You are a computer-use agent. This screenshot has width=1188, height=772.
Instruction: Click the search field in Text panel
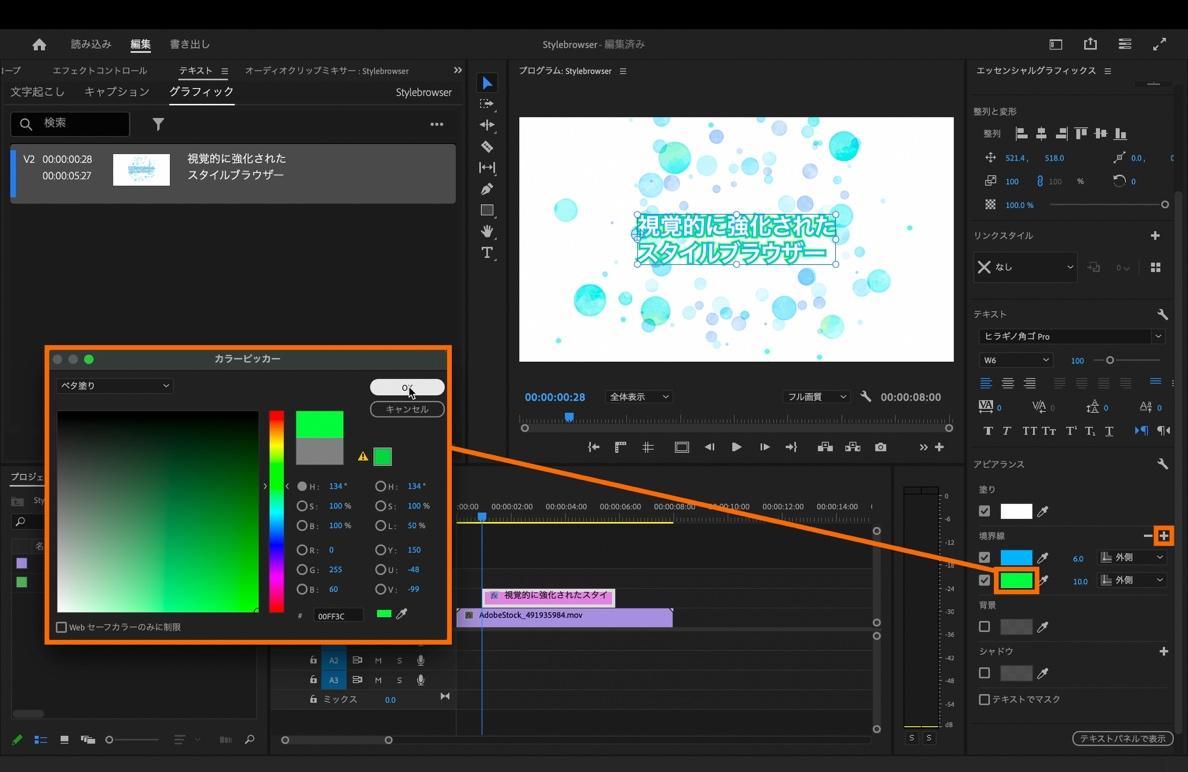pos(70,123)
